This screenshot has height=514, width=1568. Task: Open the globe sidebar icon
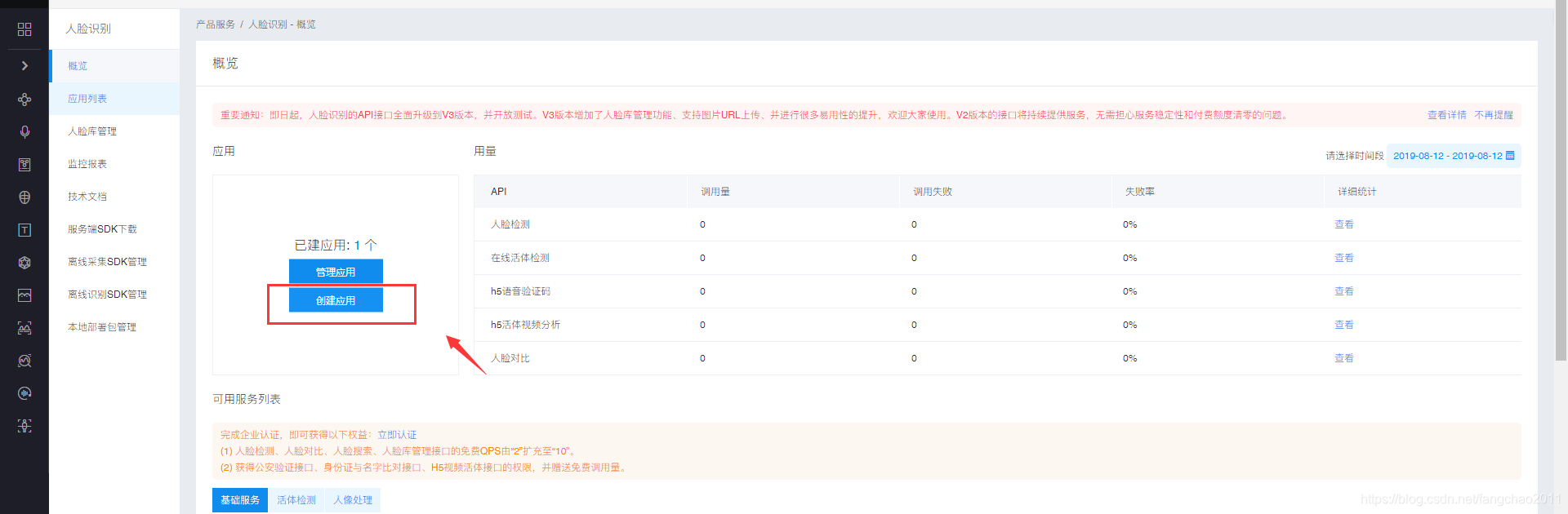tap(24, 197)
